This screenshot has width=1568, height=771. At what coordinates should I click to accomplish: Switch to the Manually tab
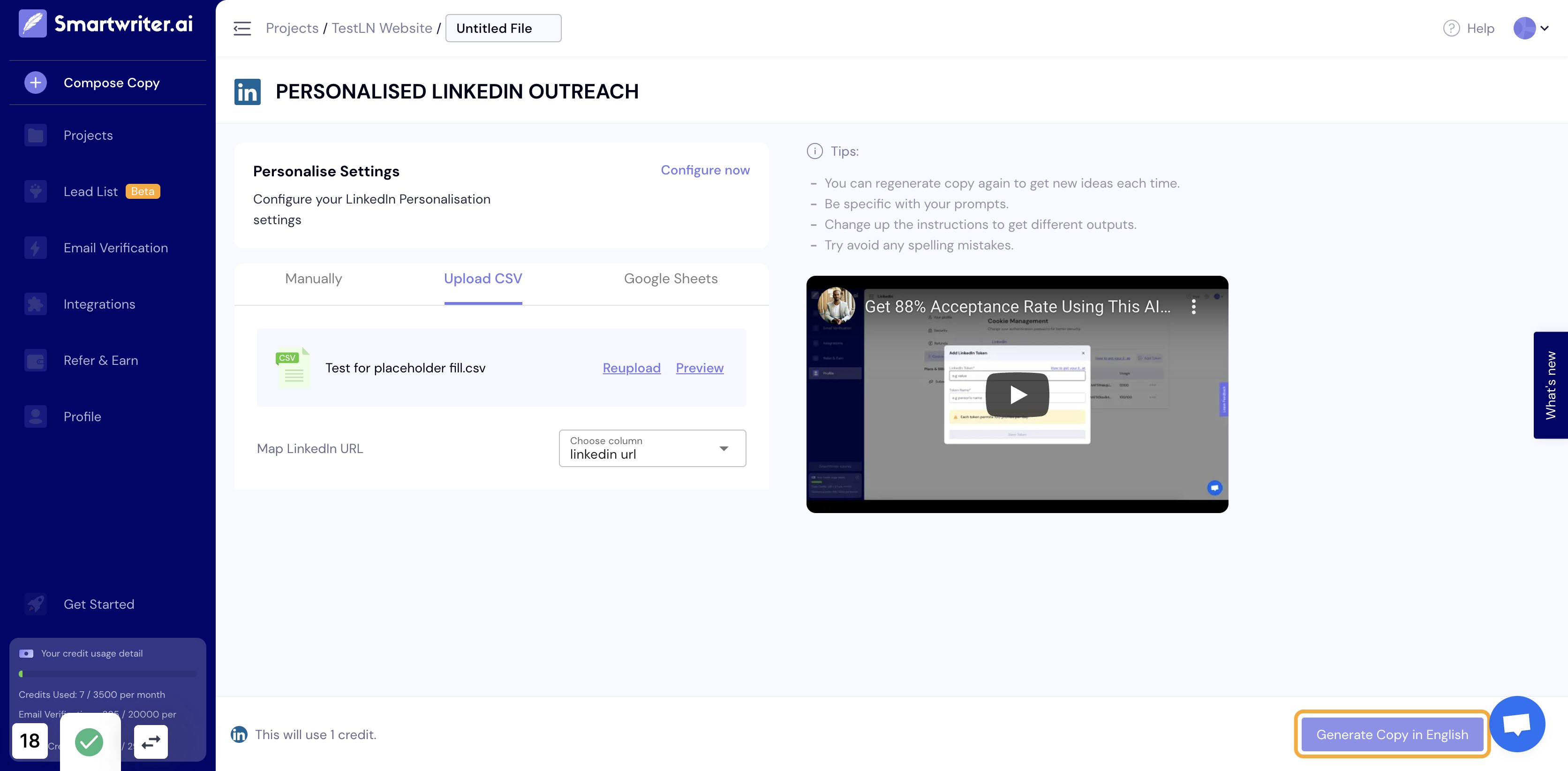tap(314, 278)
